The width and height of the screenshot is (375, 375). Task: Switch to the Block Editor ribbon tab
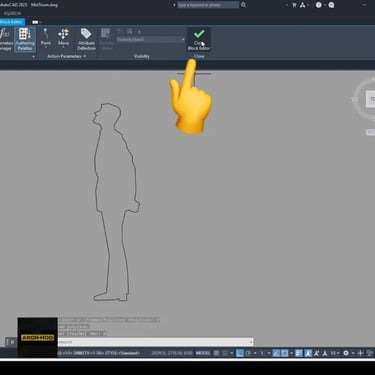pos(12,22)
